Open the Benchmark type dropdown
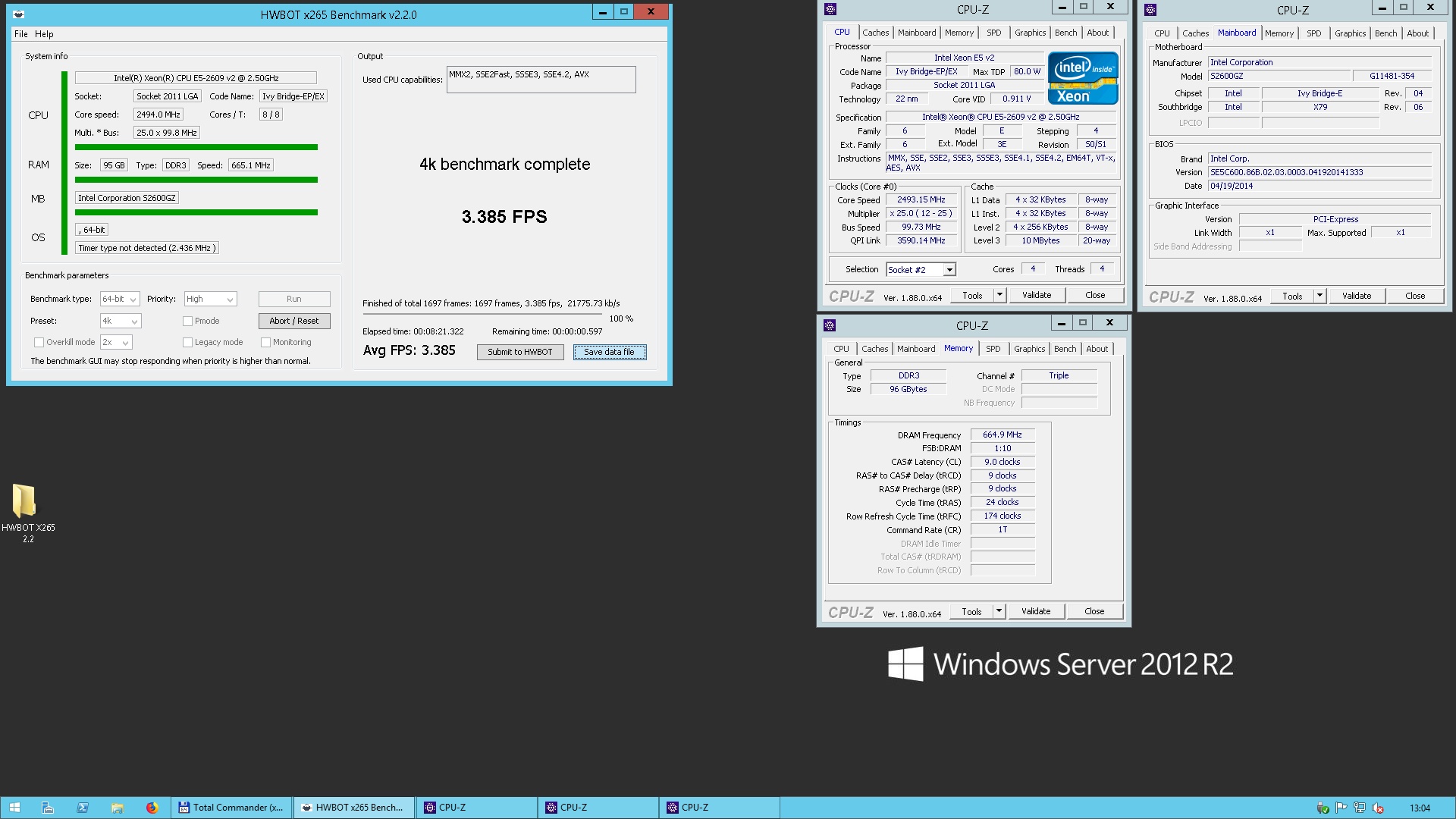Viewport: 1456px width, 819px height. pyautogui.click(x=120, y=299)
